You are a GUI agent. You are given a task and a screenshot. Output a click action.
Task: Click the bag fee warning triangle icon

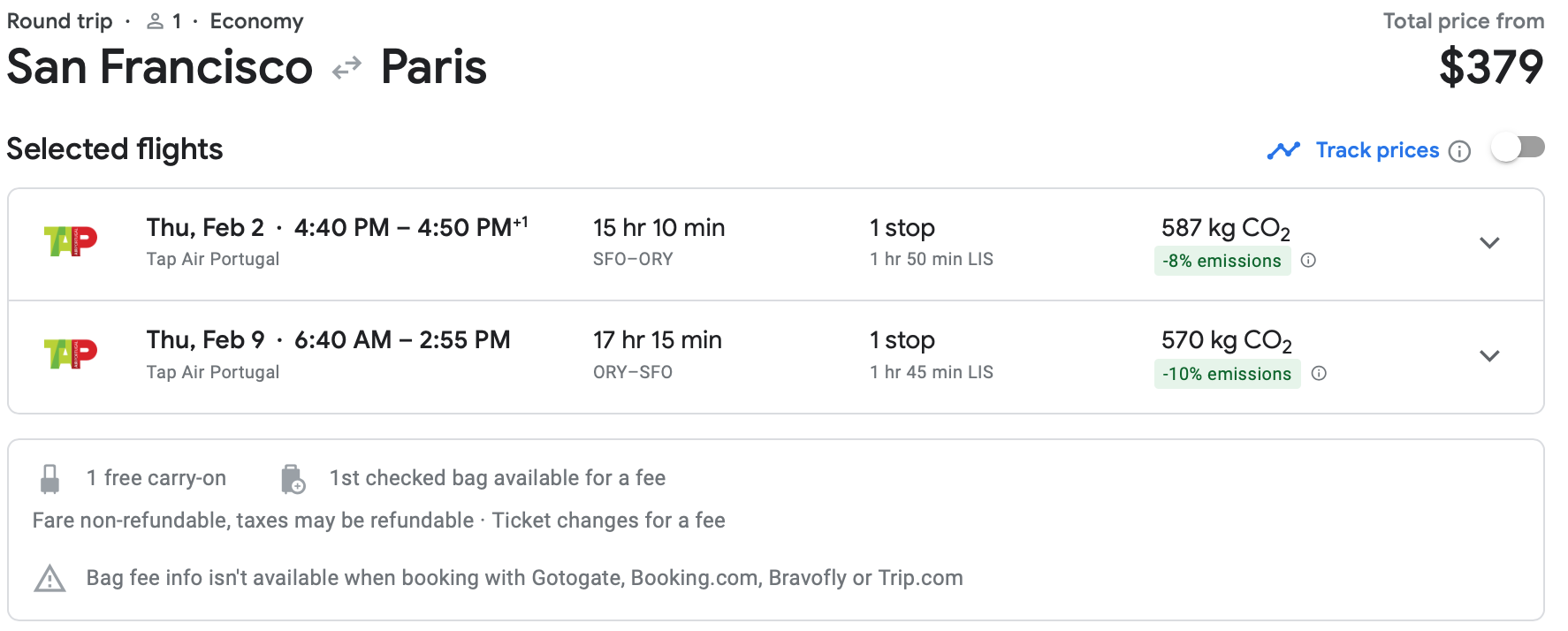click(x=50, y=579)
